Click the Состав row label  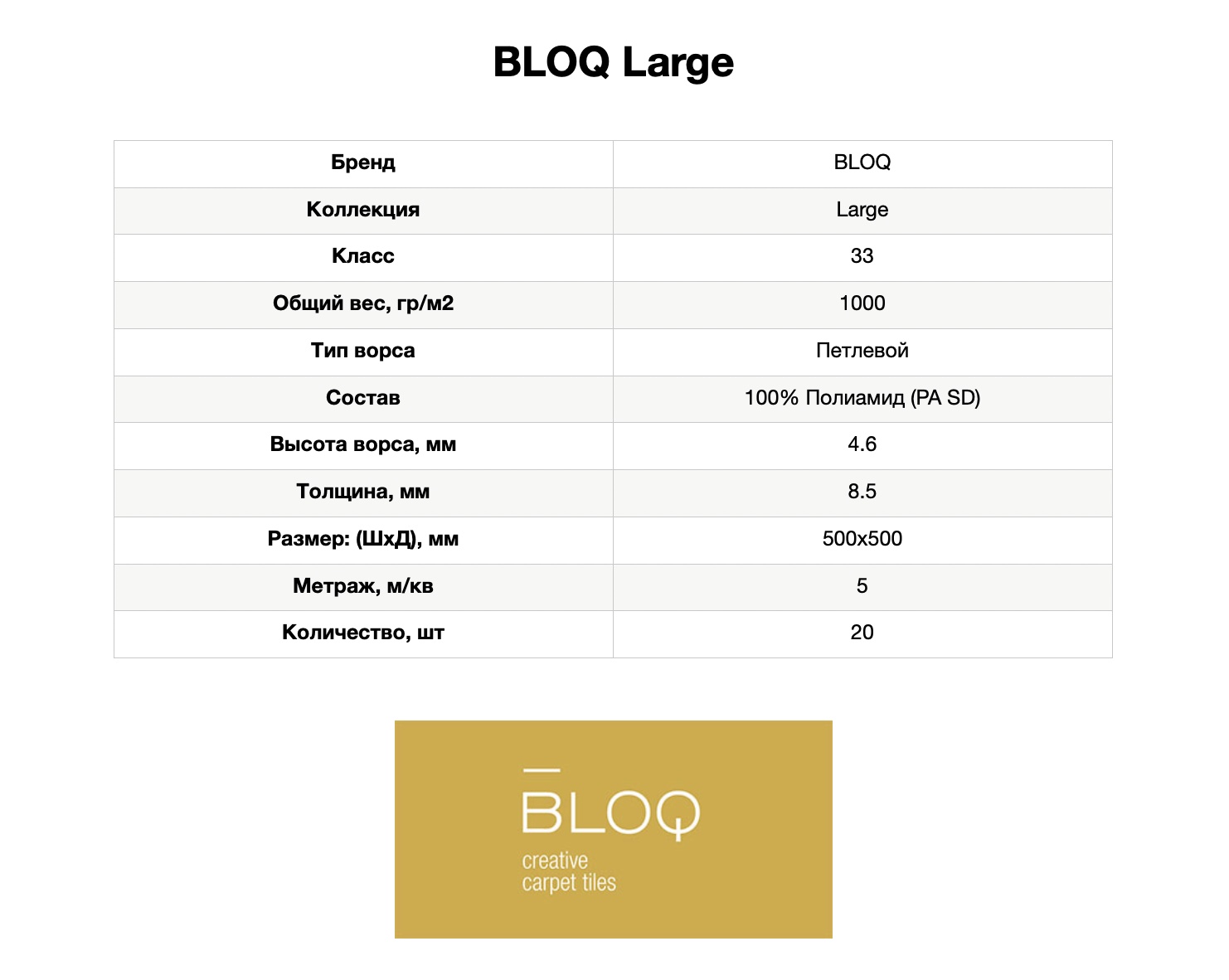click(x=363, y=398)
